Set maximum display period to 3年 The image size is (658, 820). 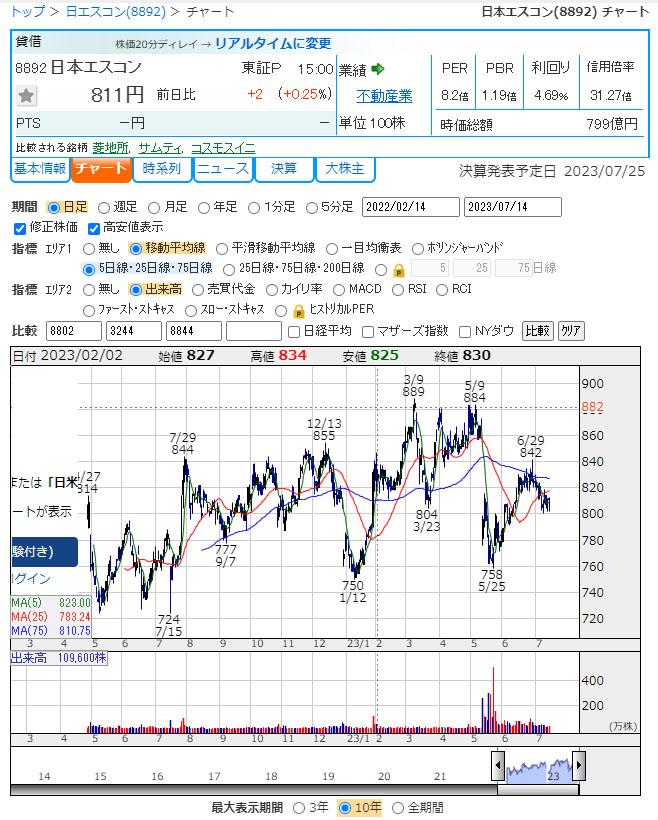299,807
